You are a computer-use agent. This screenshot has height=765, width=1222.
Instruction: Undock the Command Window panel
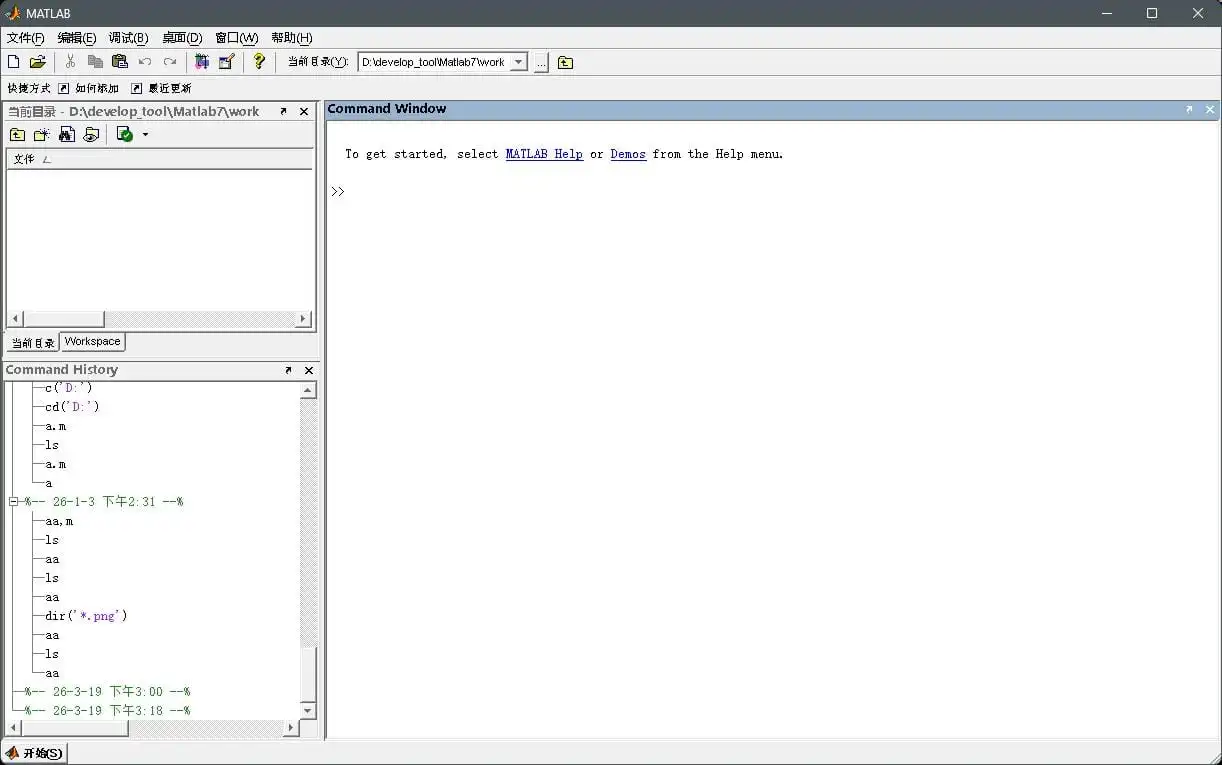tap(1189, 109)
